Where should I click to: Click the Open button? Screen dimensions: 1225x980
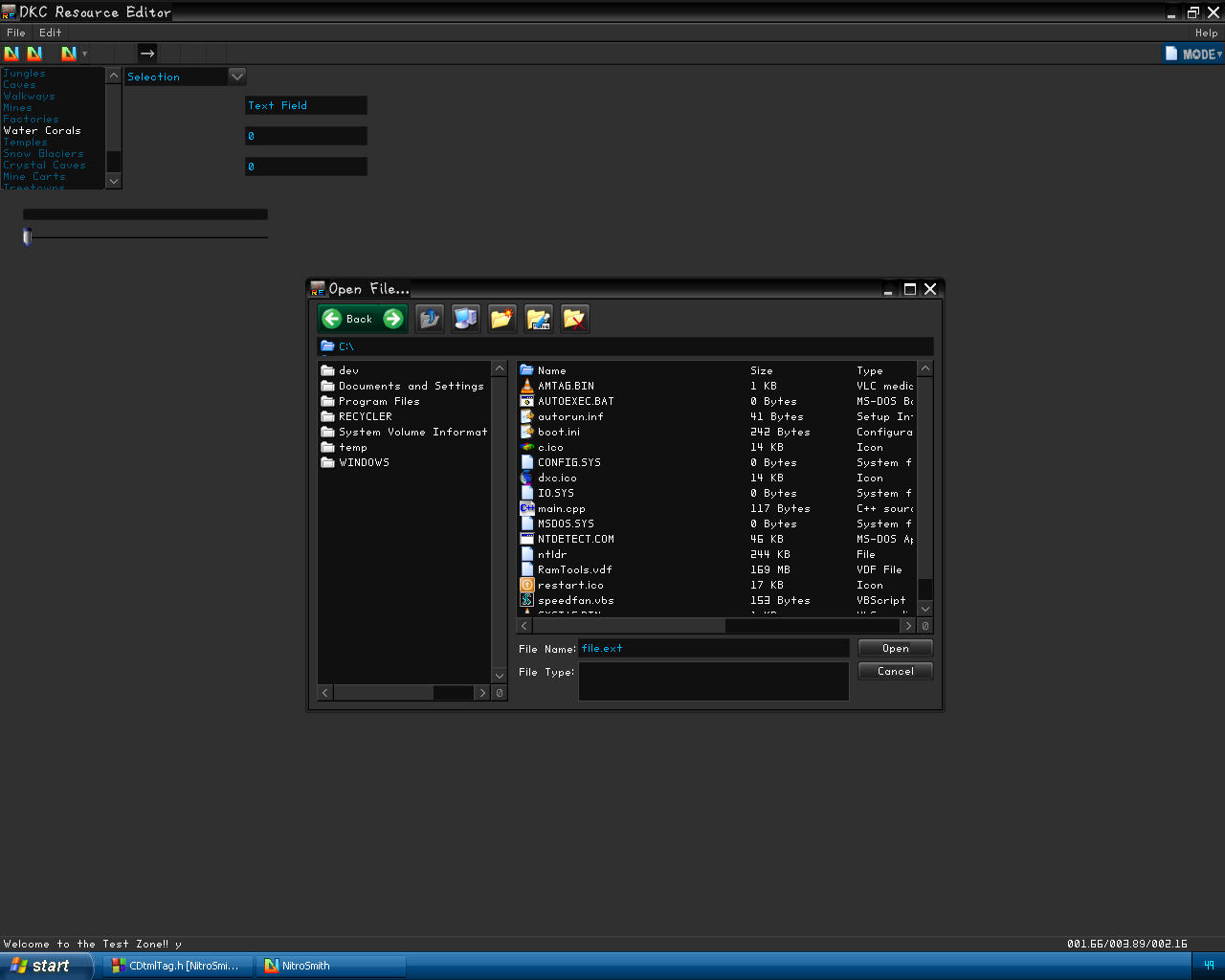[x=895, y=648]
